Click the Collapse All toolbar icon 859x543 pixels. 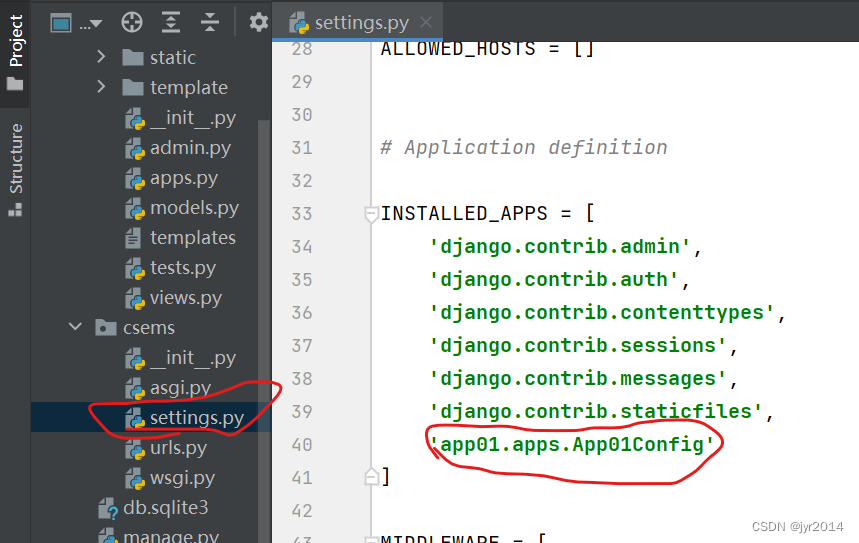[210, 22]
